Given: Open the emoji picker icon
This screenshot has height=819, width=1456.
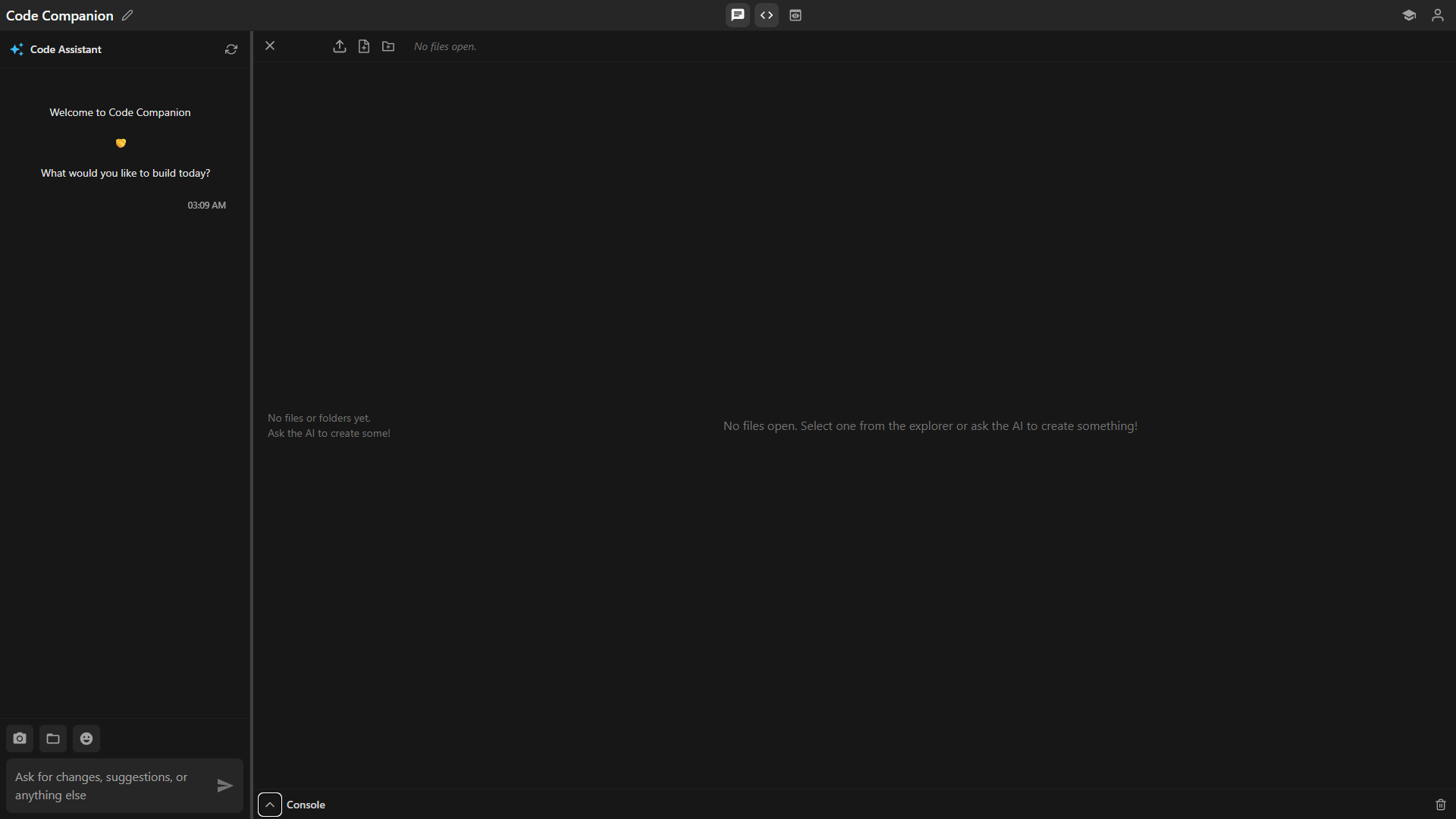Looking at the screenshot, I should click(x=86, y=738).
